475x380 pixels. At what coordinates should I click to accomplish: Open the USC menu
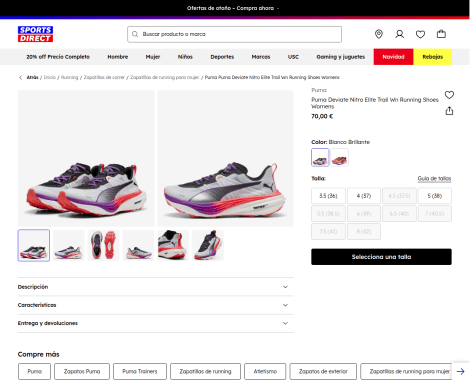pyautogui.click(x=293, y=57)
